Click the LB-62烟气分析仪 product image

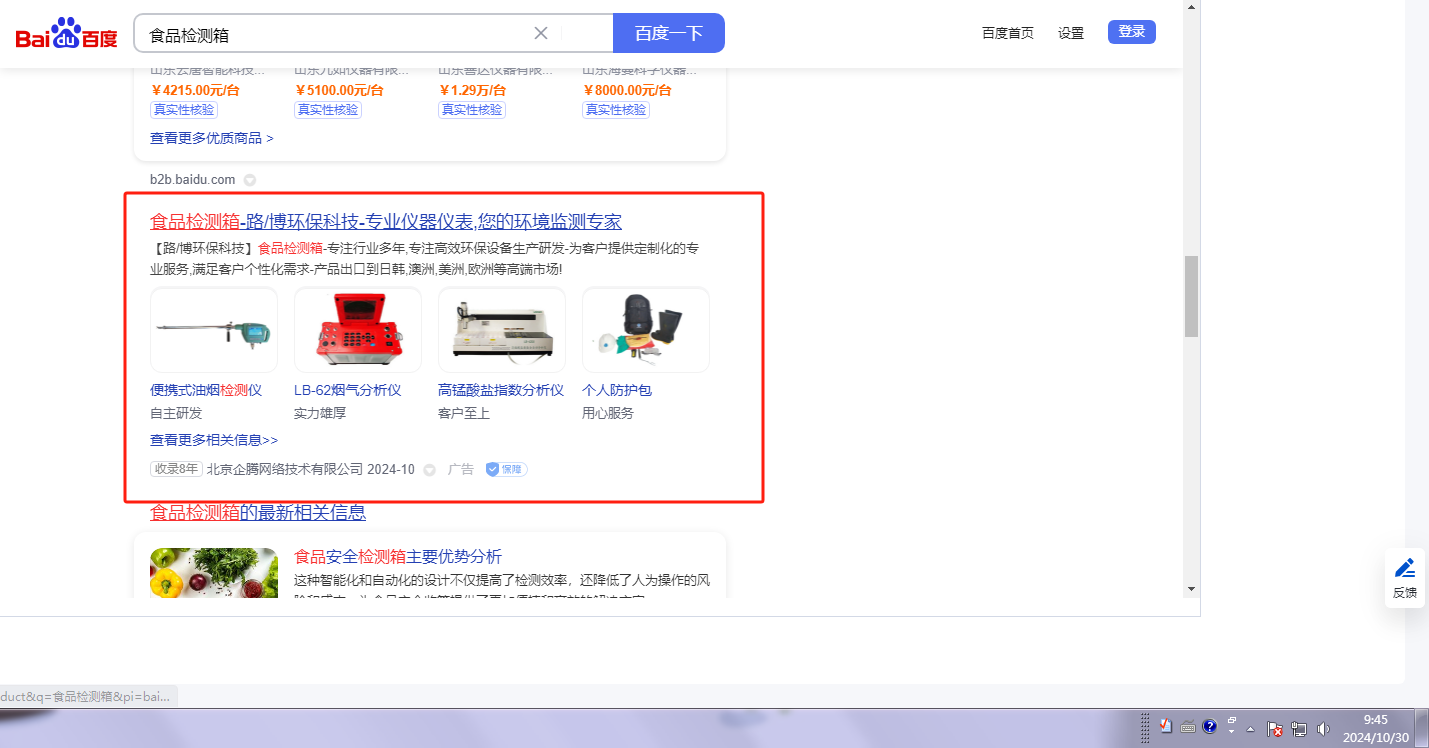358,330
